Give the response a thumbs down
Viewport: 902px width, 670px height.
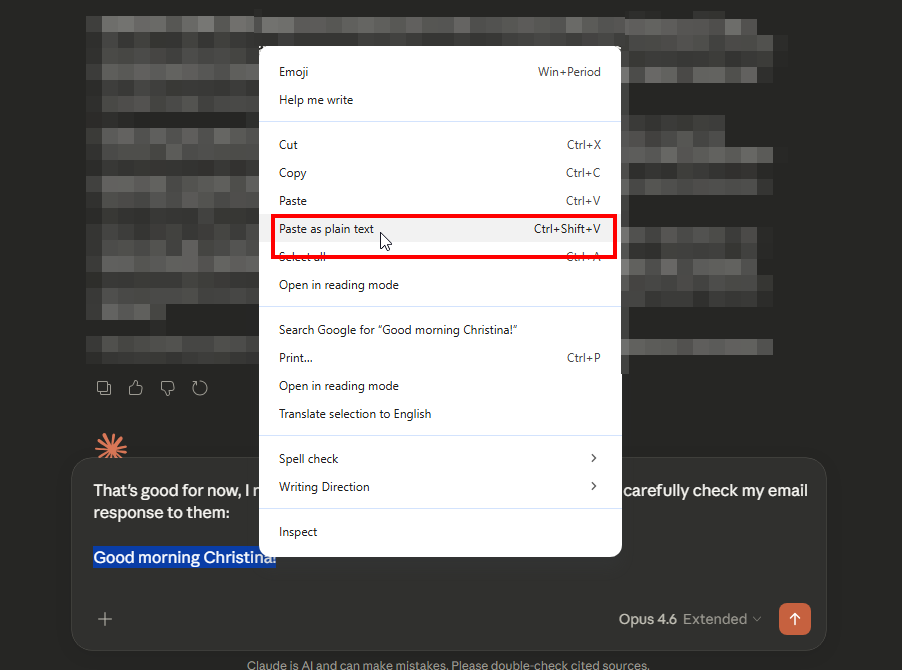coord(168,388)
